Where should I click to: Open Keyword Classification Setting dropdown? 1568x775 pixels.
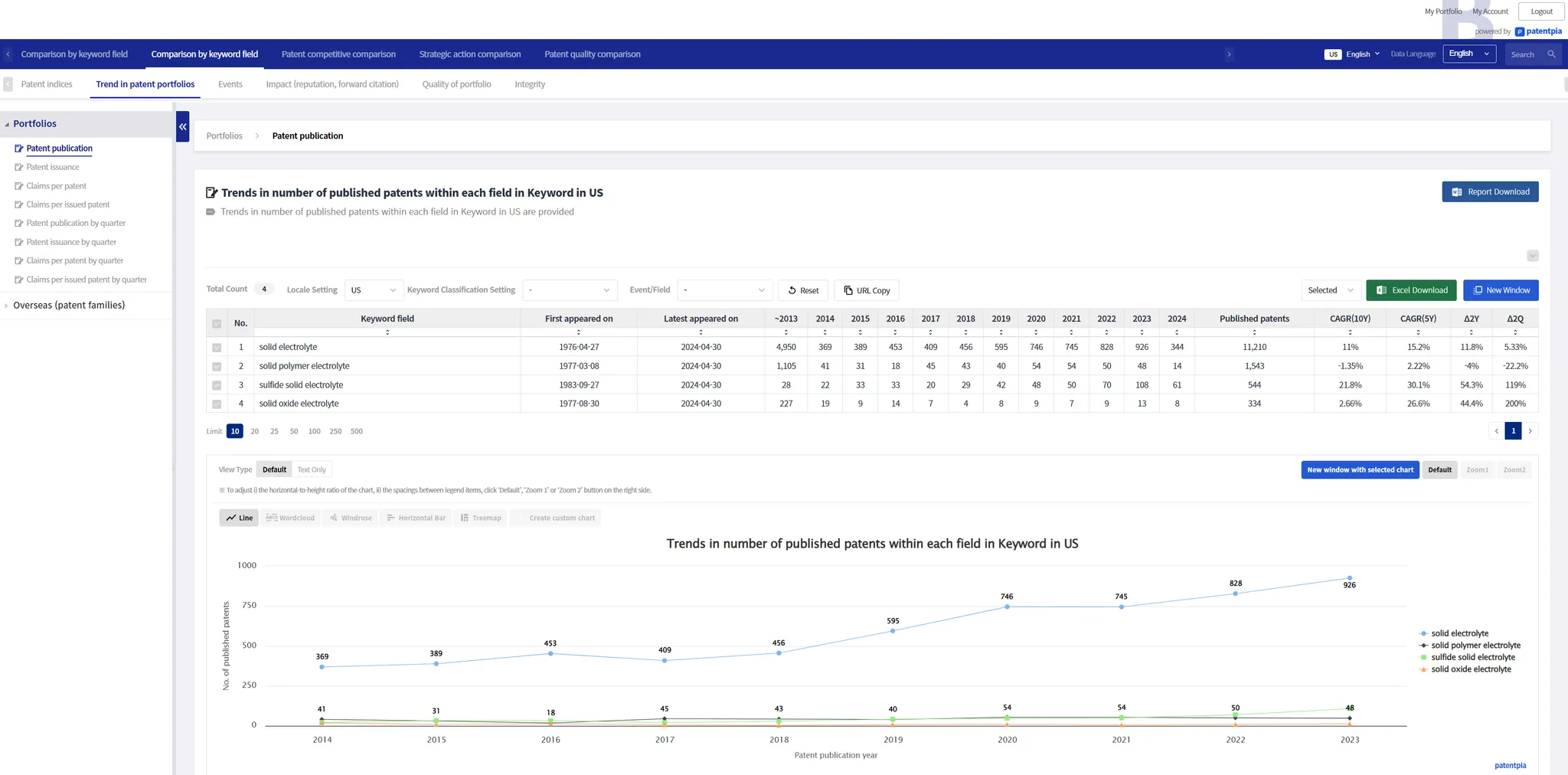(570, 290)
